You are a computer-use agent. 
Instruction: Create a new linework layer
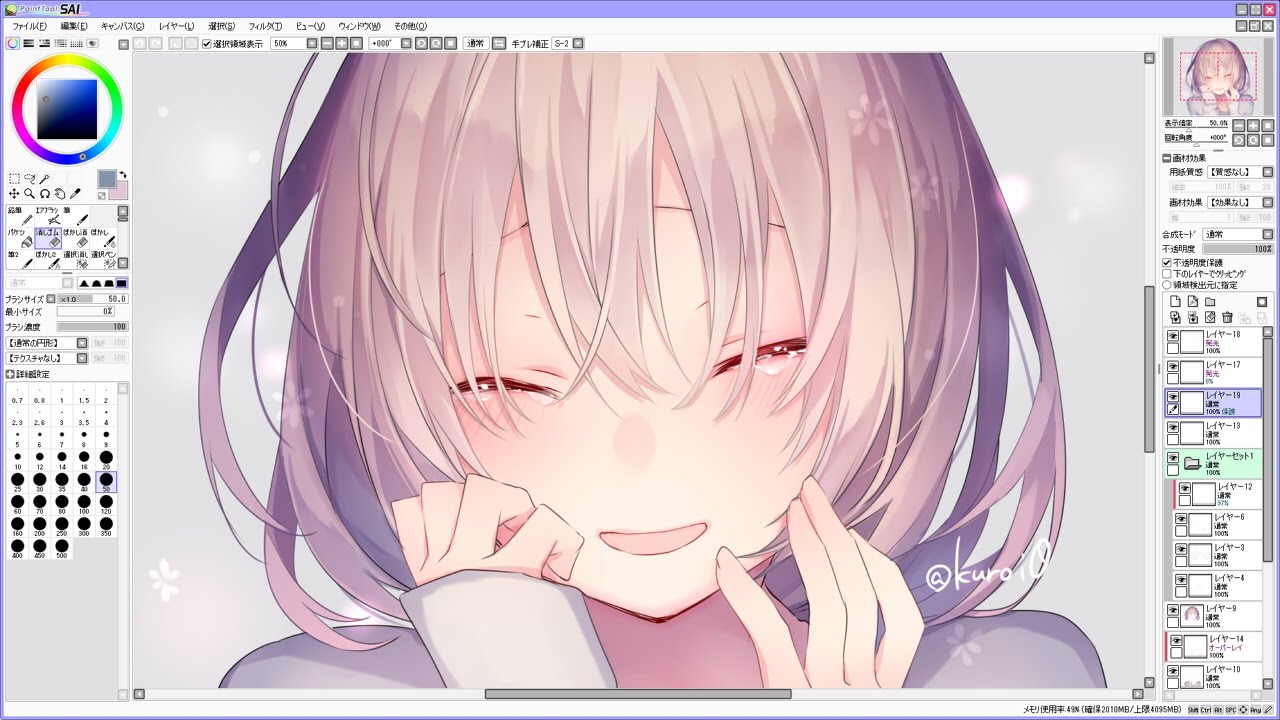pyautogui.click(x=1193, y=302)
